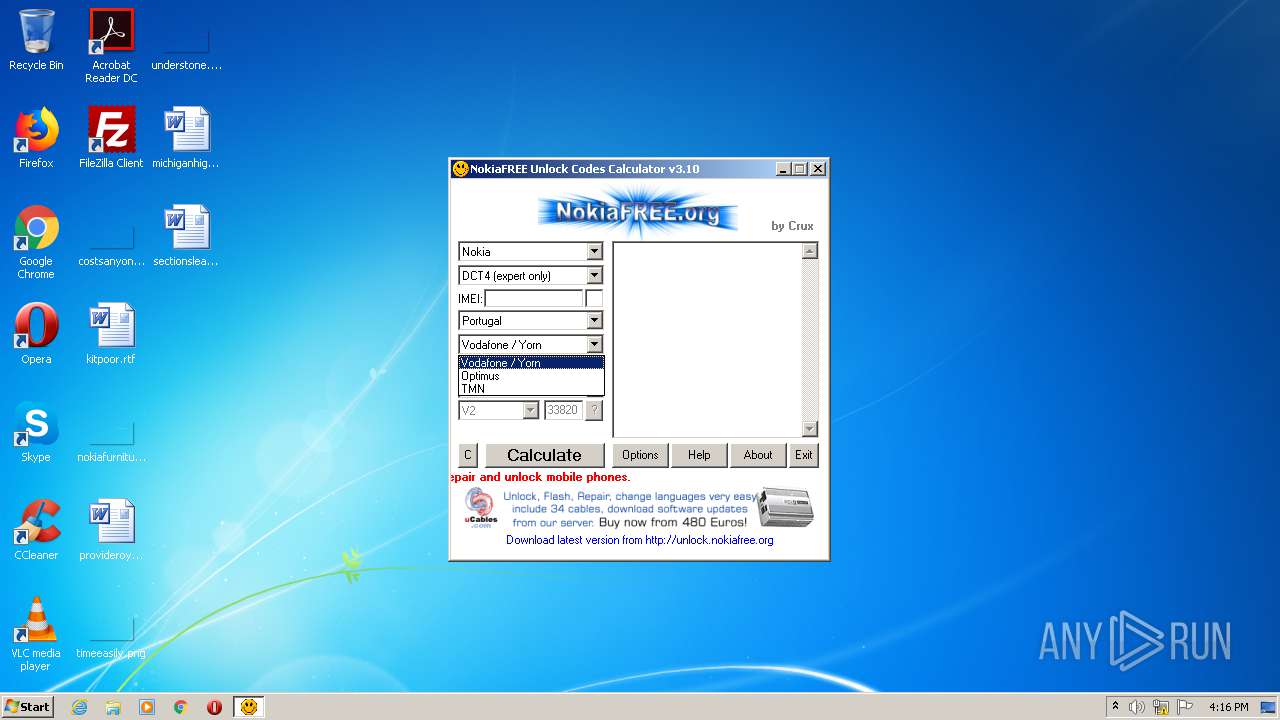Open Internet Explorer from taskbar

click(80, 707)
